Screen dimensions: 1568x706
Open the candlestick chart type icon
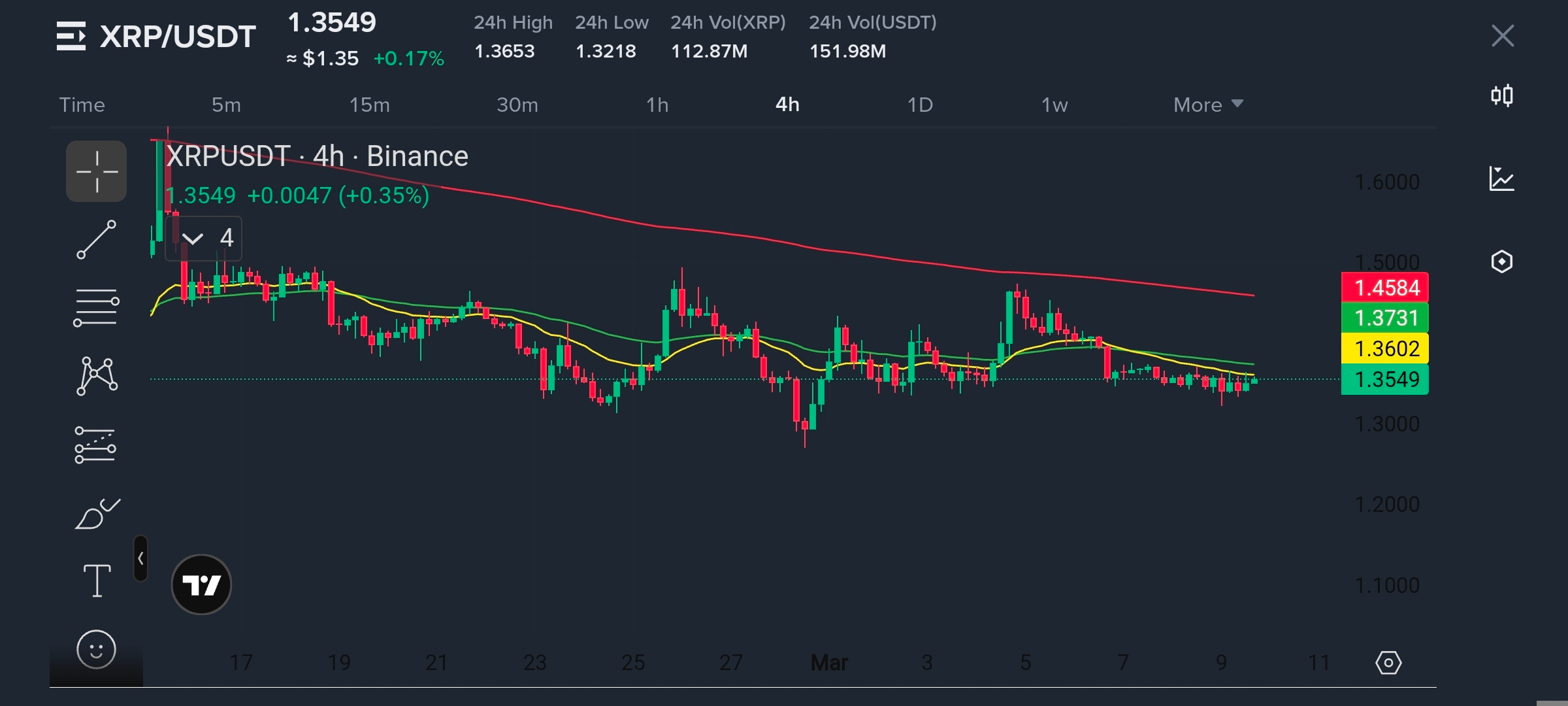pyautogui.click(x=1502, y=96)
